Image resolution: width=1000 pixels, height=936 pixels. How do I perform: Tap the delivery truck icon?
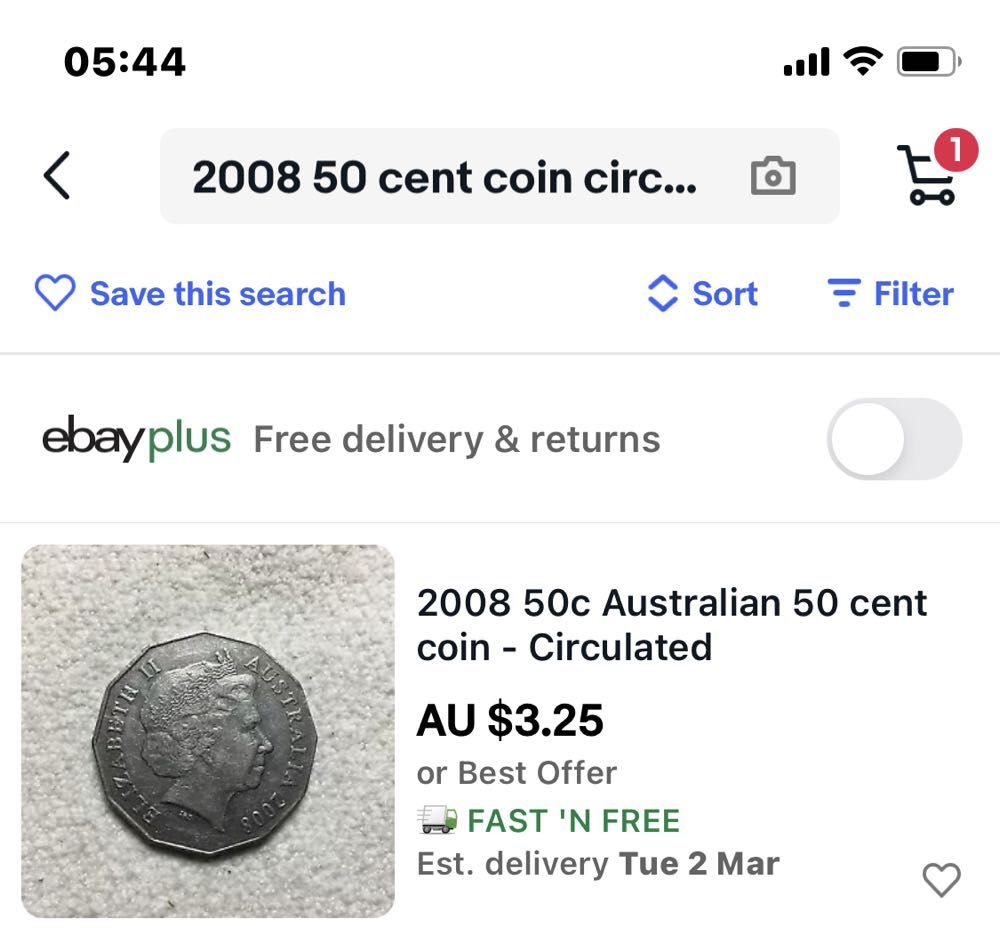coord(437,821)
